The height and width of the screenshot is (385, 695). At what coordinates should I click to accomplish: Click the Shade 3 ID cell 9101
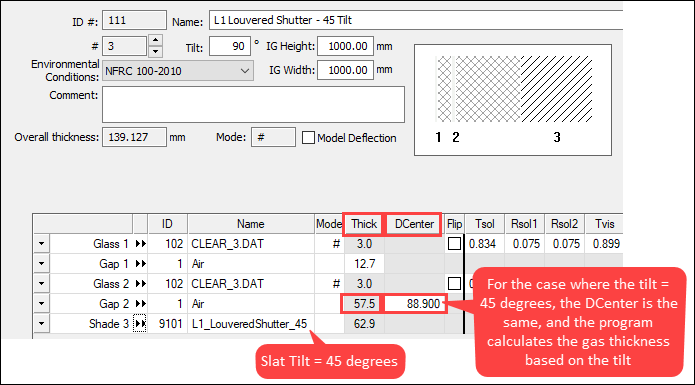(x=168, y=324)
